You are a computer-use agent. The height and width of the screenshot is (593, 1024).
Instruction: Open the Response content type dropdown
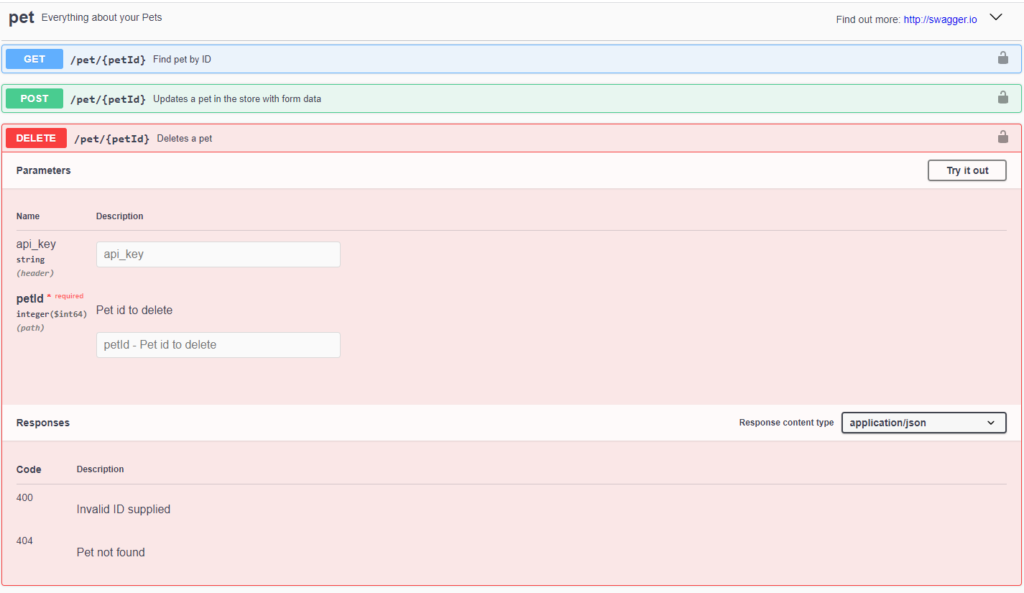click(x=923, y=423)
